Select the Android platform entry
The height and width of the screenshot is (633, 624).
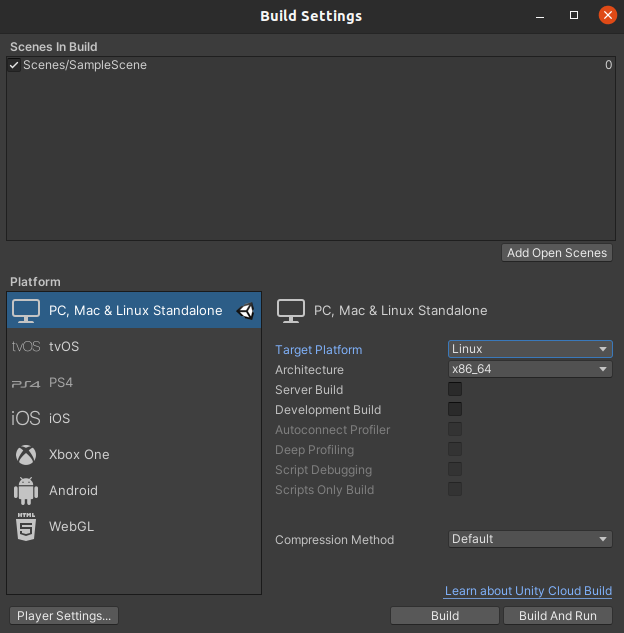pyautogui.click(x=74, y=491)
